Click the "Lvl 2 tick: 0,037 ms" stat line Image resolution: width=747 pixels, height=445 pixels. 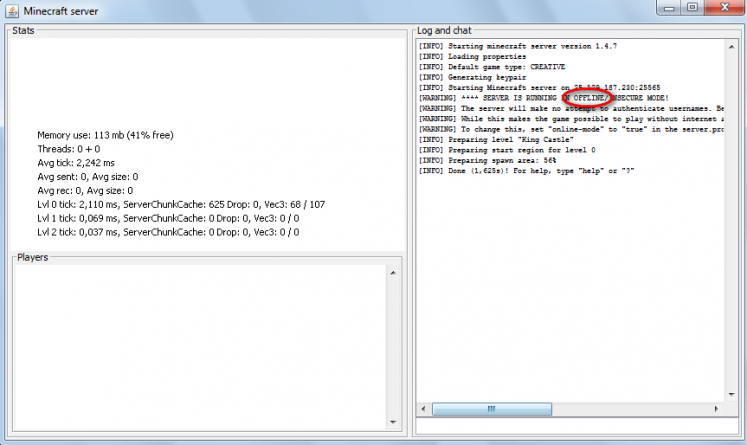(168, 232)
